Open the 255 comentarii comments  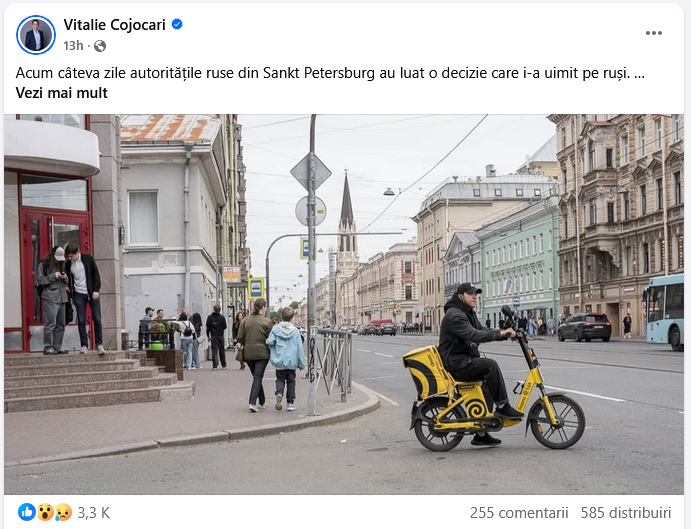click(519, 513)
